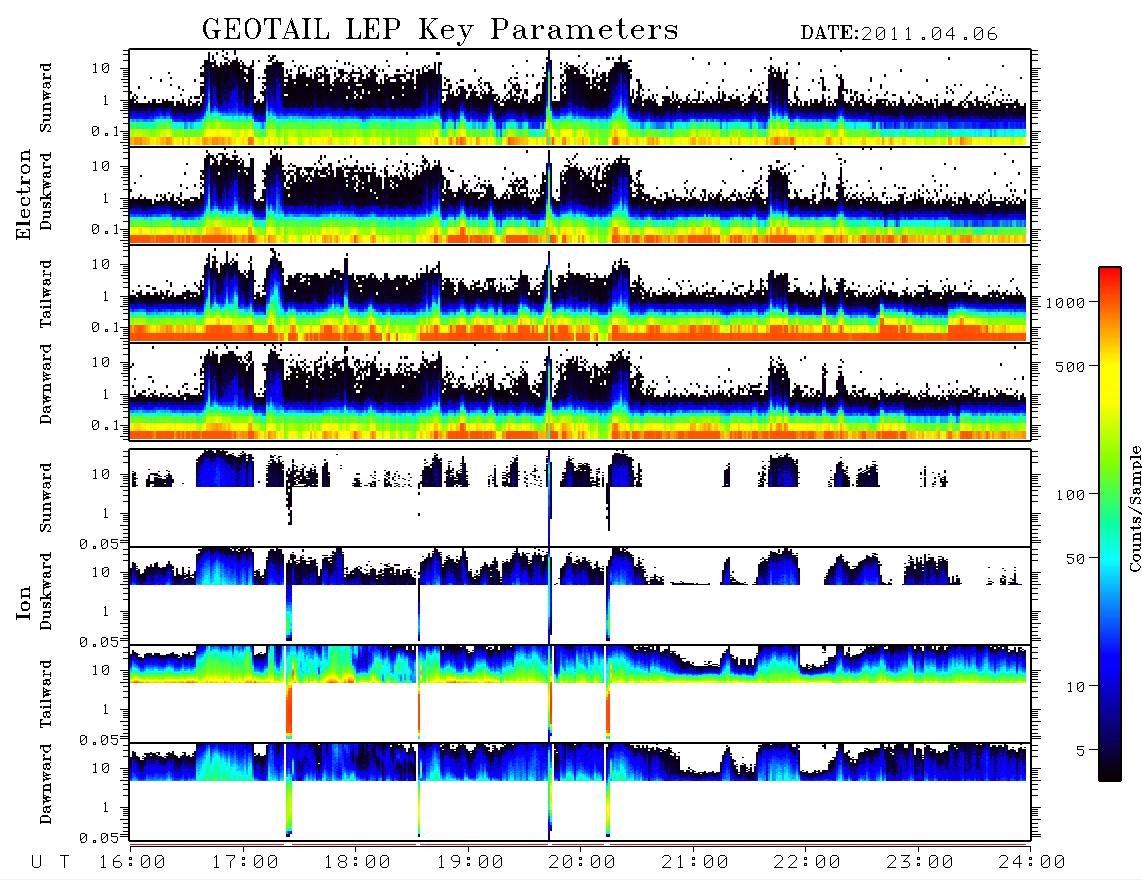
Task: Click the vertical Ion group label
Action: click(23, 602)
